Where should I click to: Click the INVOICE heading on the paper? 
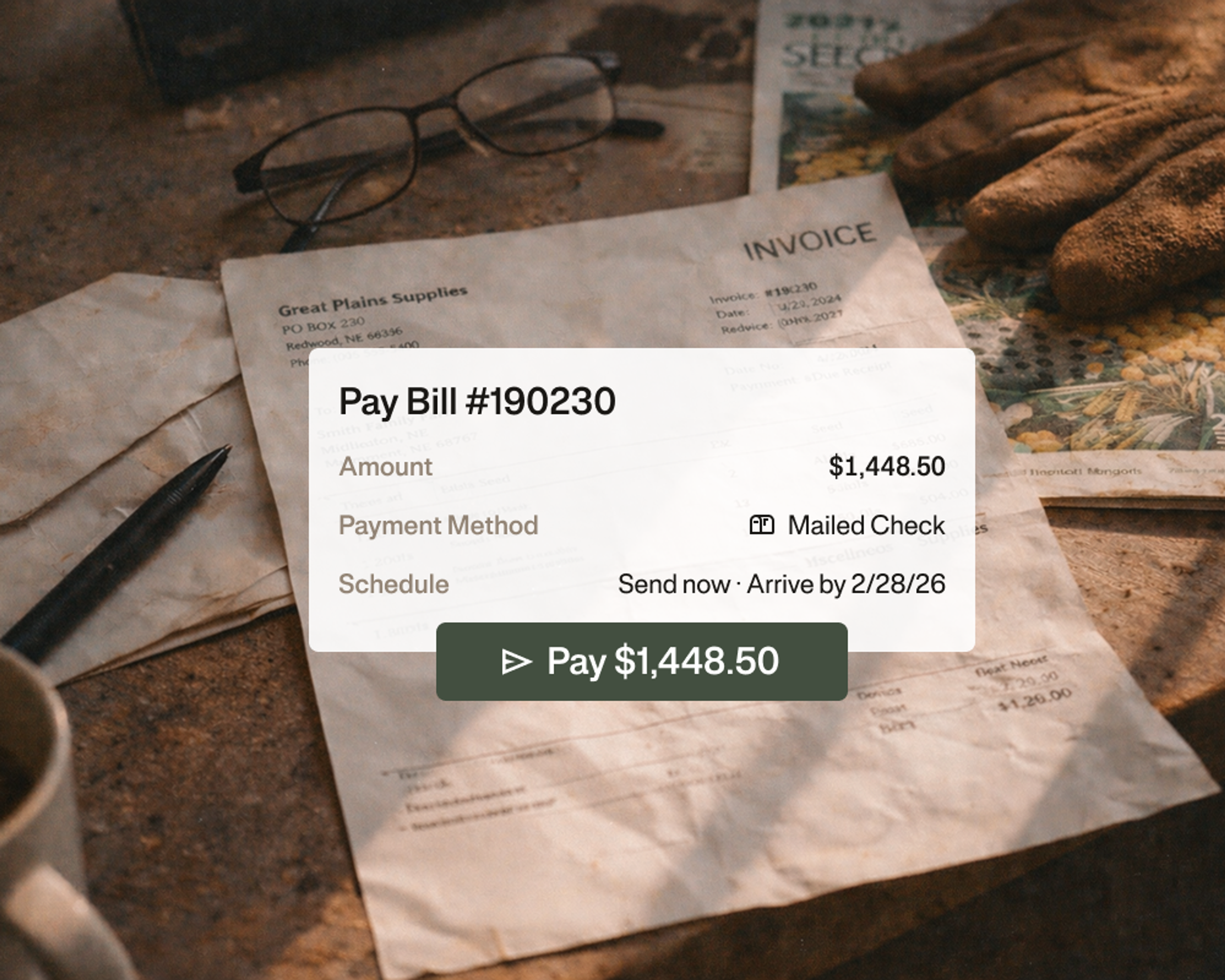pyautogui.click(x=809, y=241)
